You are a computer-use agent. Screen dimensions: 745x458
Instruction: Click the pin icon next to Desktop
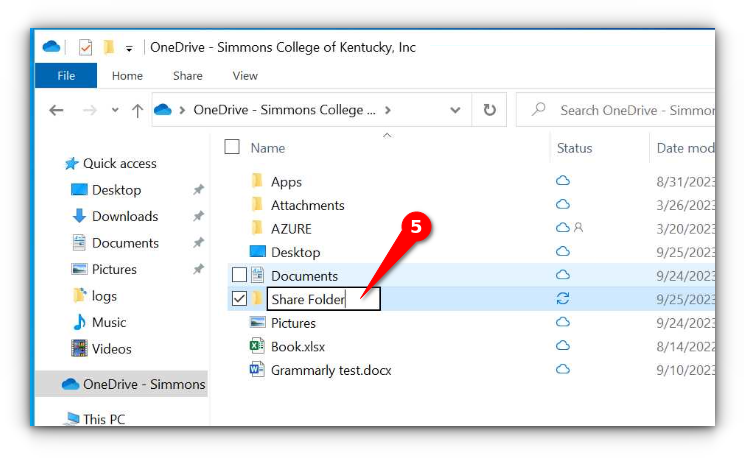pyautogui.click(x=198, y=190)
